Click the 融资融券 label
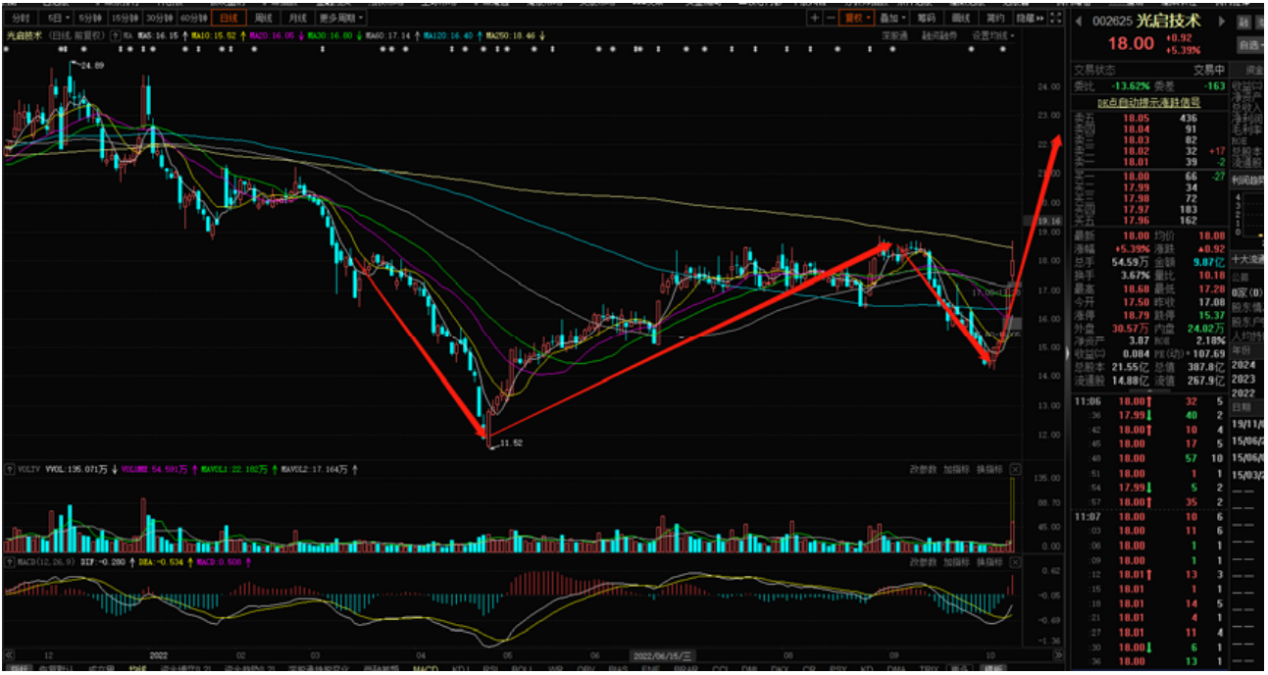 tap(939, 36)
